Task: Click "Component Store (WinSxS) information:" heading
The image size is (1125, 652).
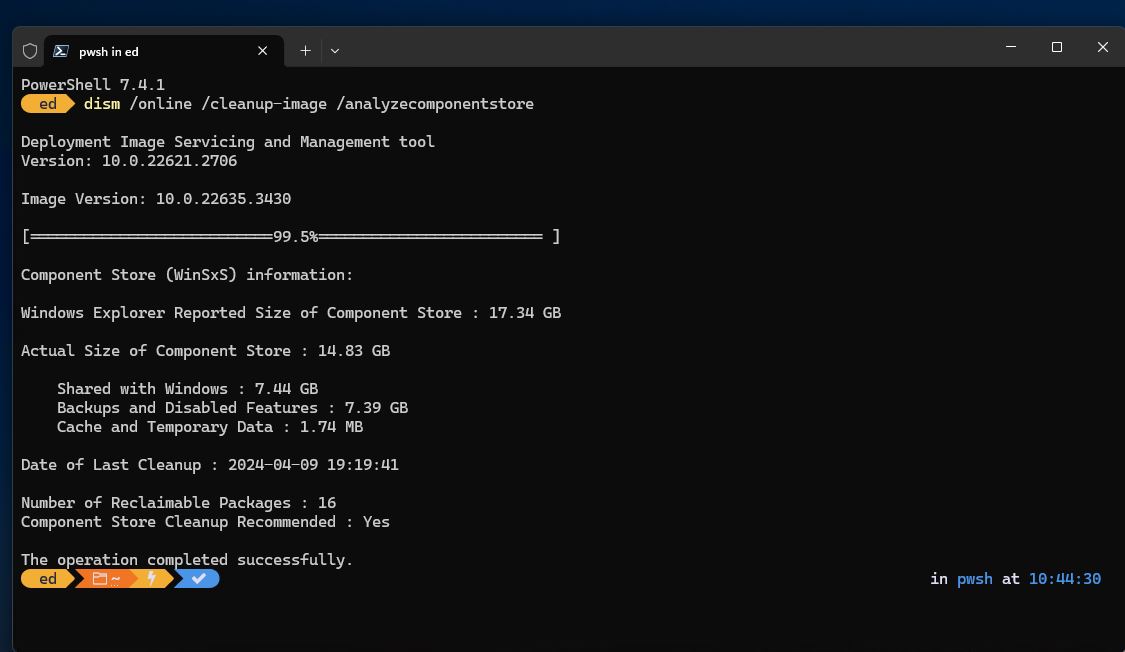Action: click(x=187, y=275)
